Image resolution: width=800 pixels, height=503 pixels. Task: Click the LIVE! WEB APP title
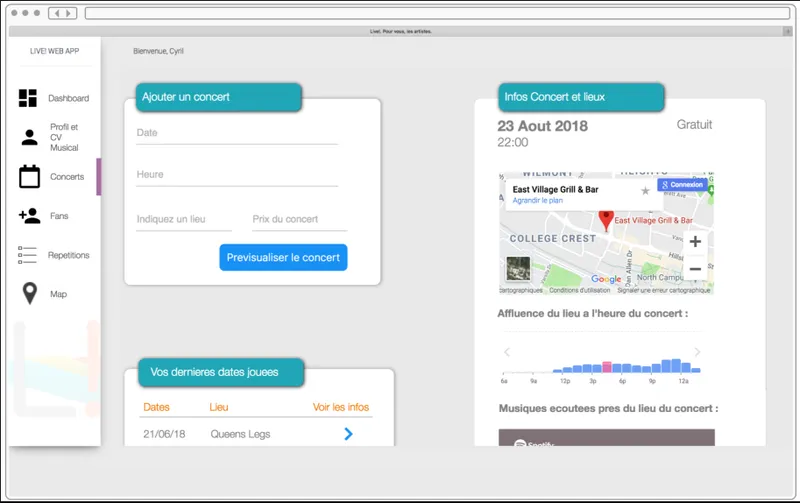pyautogui.click(x=55, y=51)
